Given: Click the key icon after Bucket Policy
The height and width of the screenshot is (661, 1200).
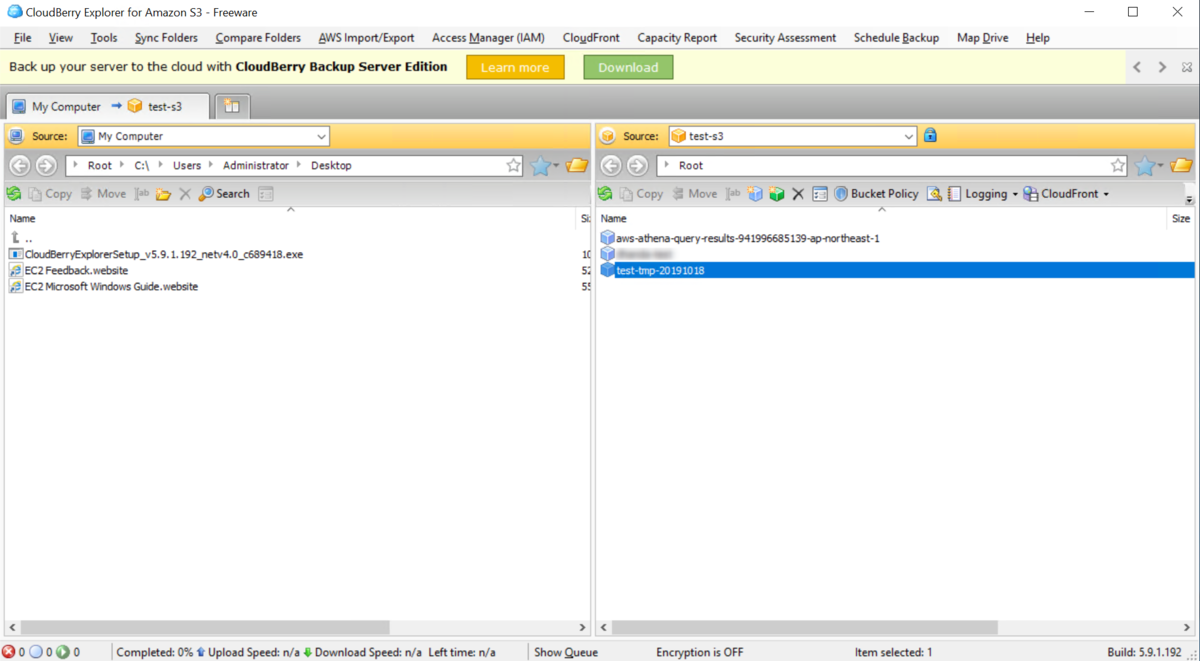Looking at the screenshot, I should click(934, 194).
